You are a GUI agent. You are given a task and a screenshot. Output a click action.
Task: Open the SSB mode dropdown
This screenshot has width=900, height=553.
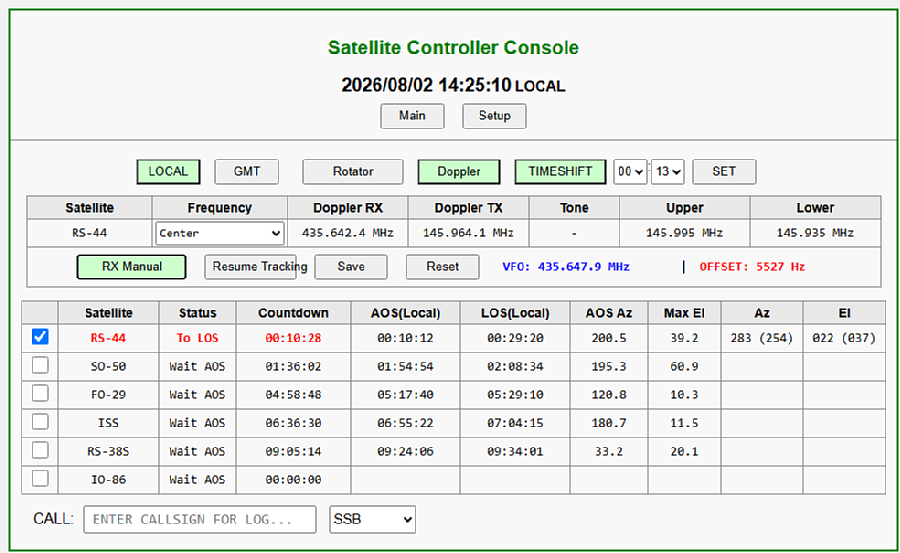(x=373, y=520)
